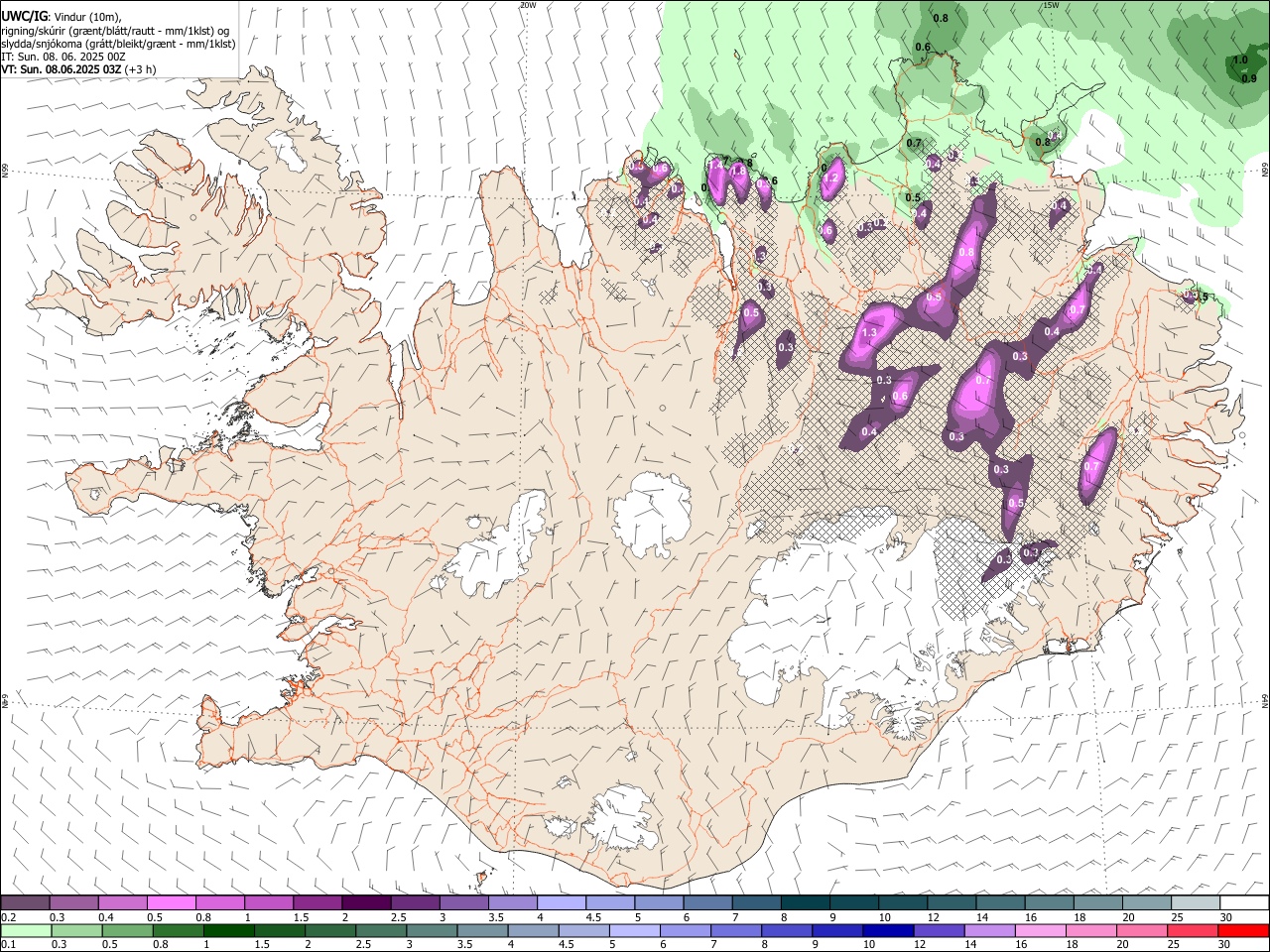
Task: Click the 'rigning/skúrir' legend description line
Action: tap(115, 31)
